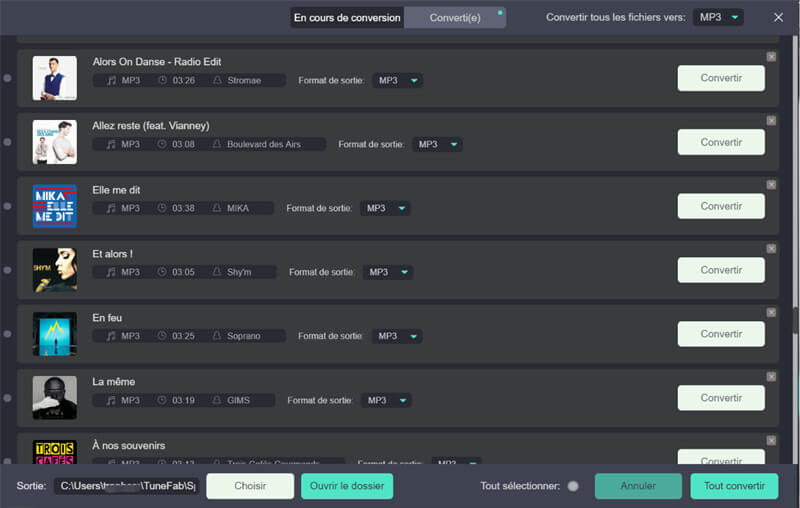The image size is (800, 508).
Task: Remove Allez reste track with its X icon
Action: pyautogui.click(x=771, y=121)
